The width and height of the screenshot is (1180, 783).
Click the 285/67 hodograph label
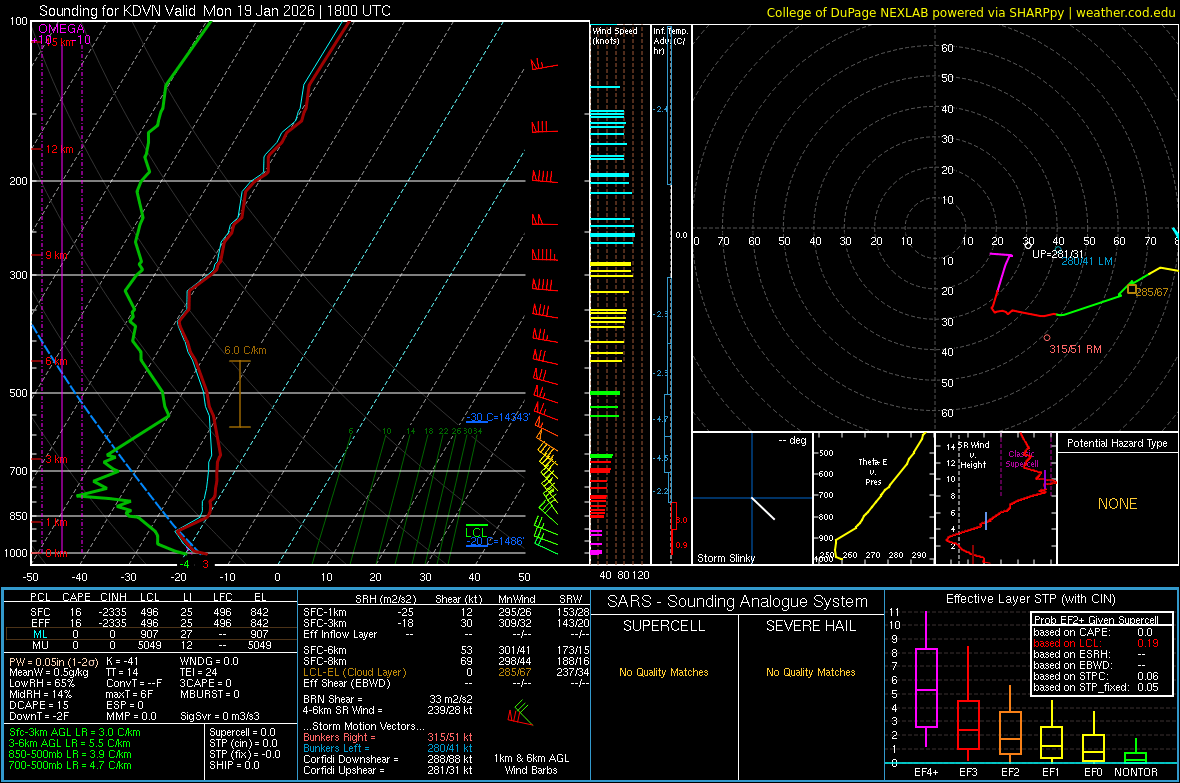tap(1152, 292)
